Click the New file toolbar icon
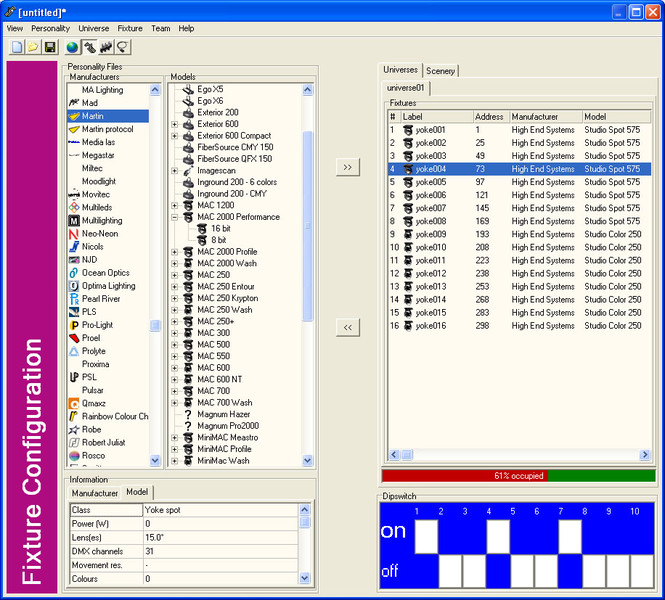This screenshot has width=665, height=600. pos(17,47)
